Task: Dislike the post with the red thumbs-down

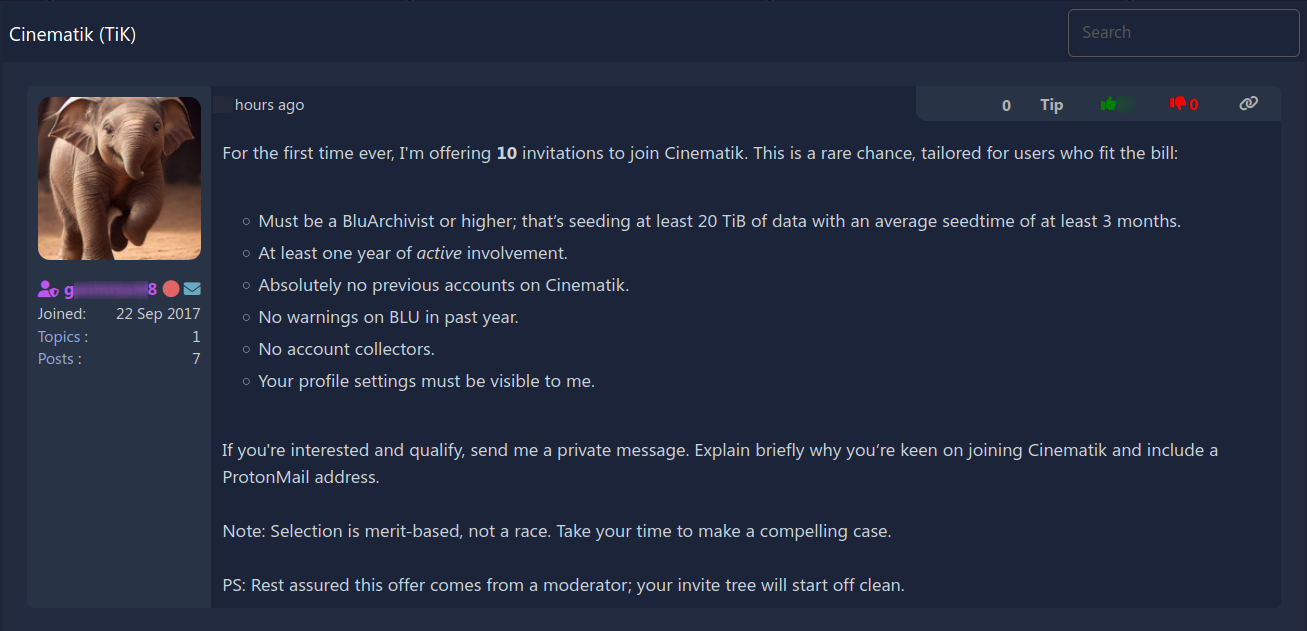Action: pyautogui.click(x=1178, y=104)
